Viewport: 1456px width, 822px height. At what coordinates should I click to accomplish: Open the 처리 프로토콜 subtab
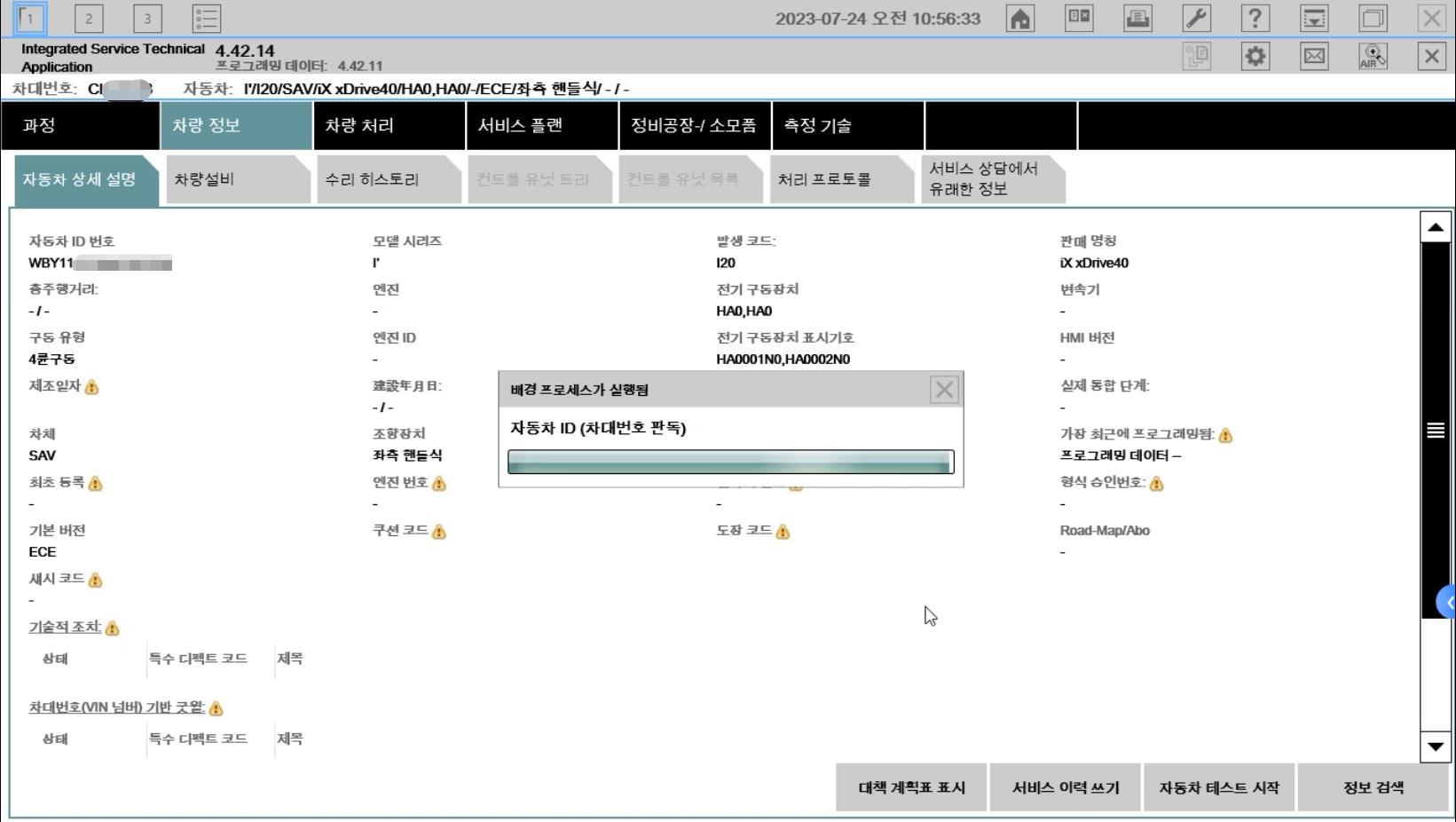(x=841, y=180)
